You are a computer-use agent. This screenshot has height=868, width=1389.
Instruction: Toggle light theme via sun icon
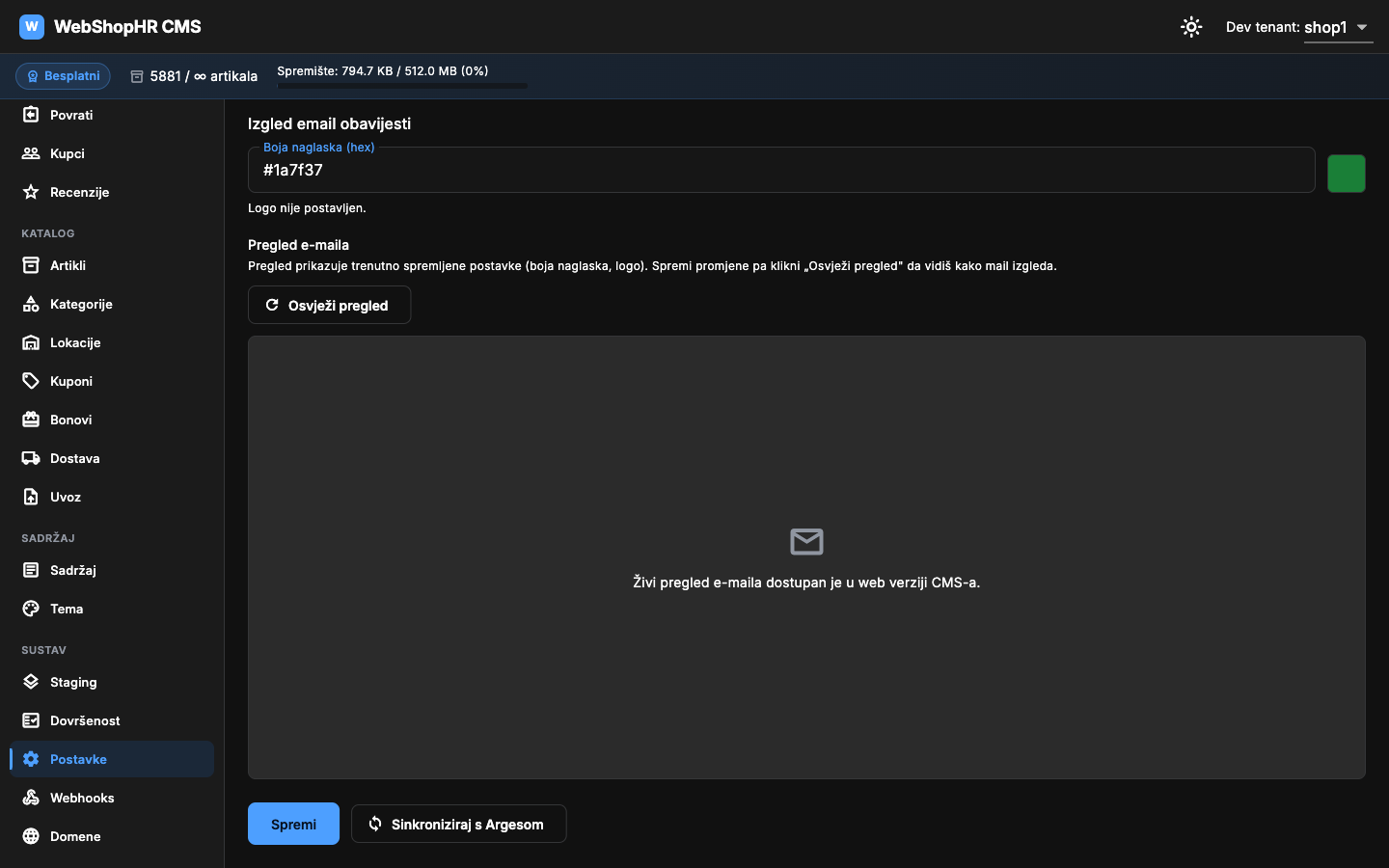(1191, 27)
